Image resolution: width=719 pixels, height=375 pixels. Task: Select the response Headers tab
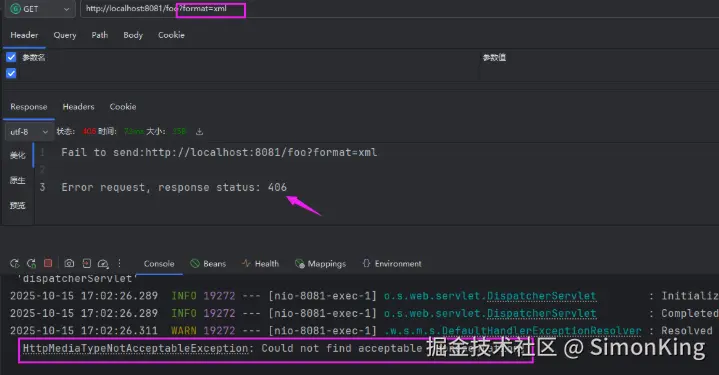coord(78,107)
